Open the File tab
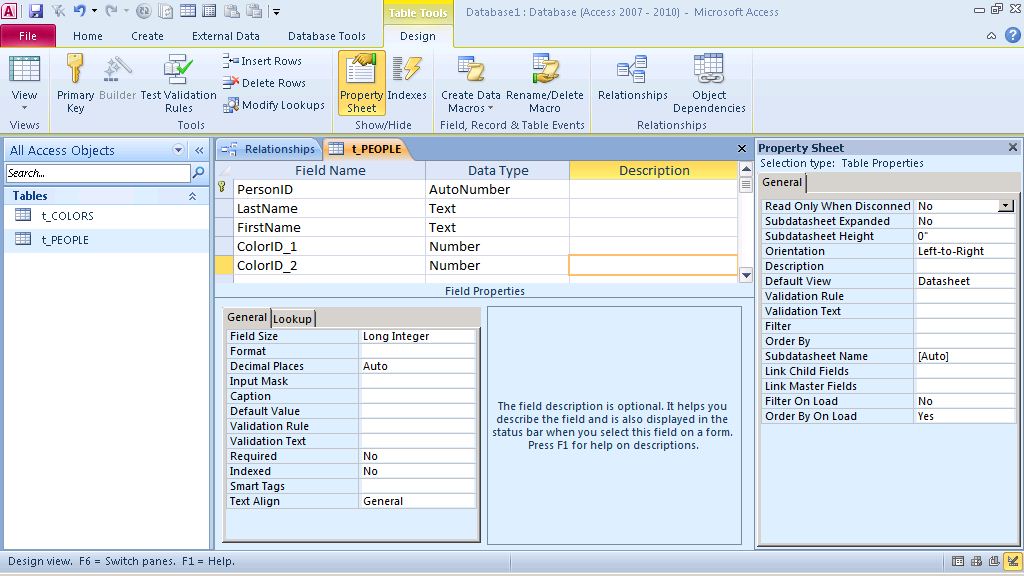1024x576 pixels. click(x=28, y=36)
